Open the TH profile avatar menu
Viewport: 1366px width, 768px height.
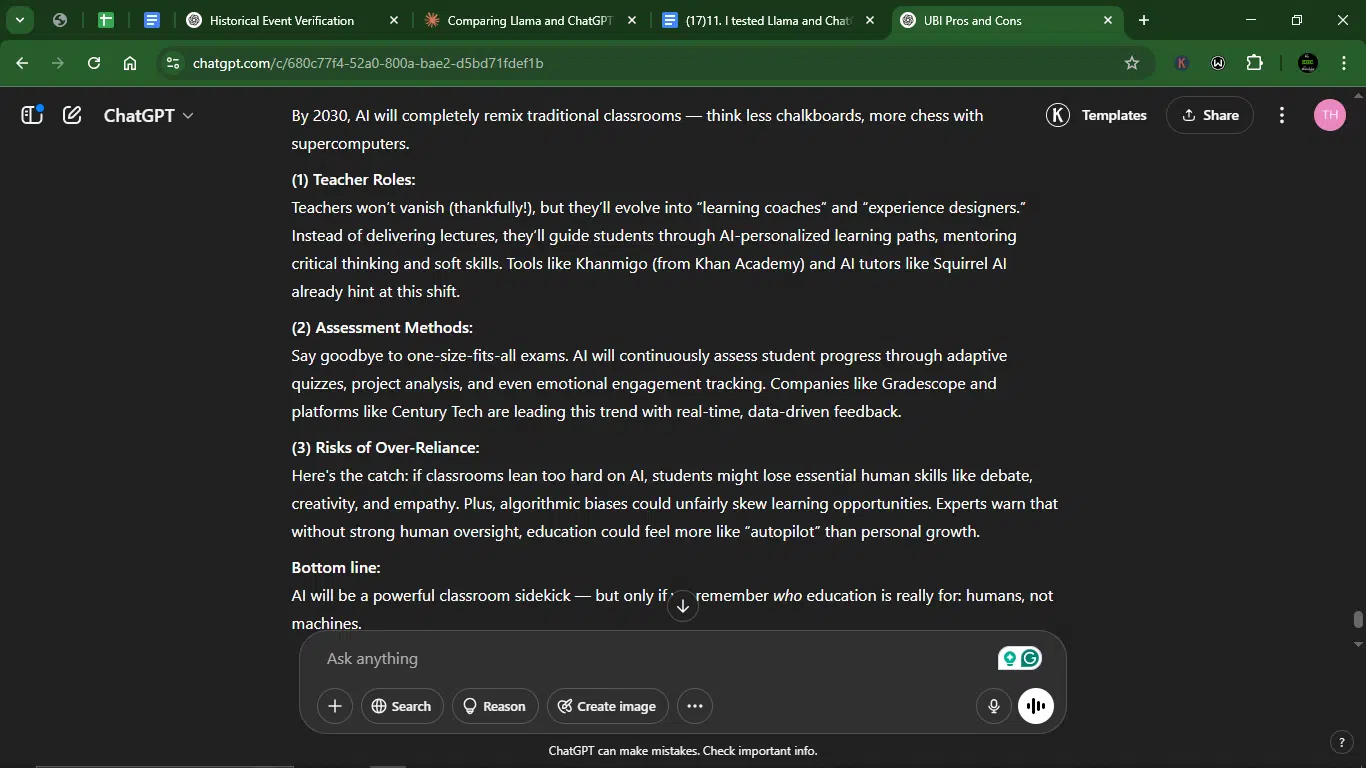1329,115
